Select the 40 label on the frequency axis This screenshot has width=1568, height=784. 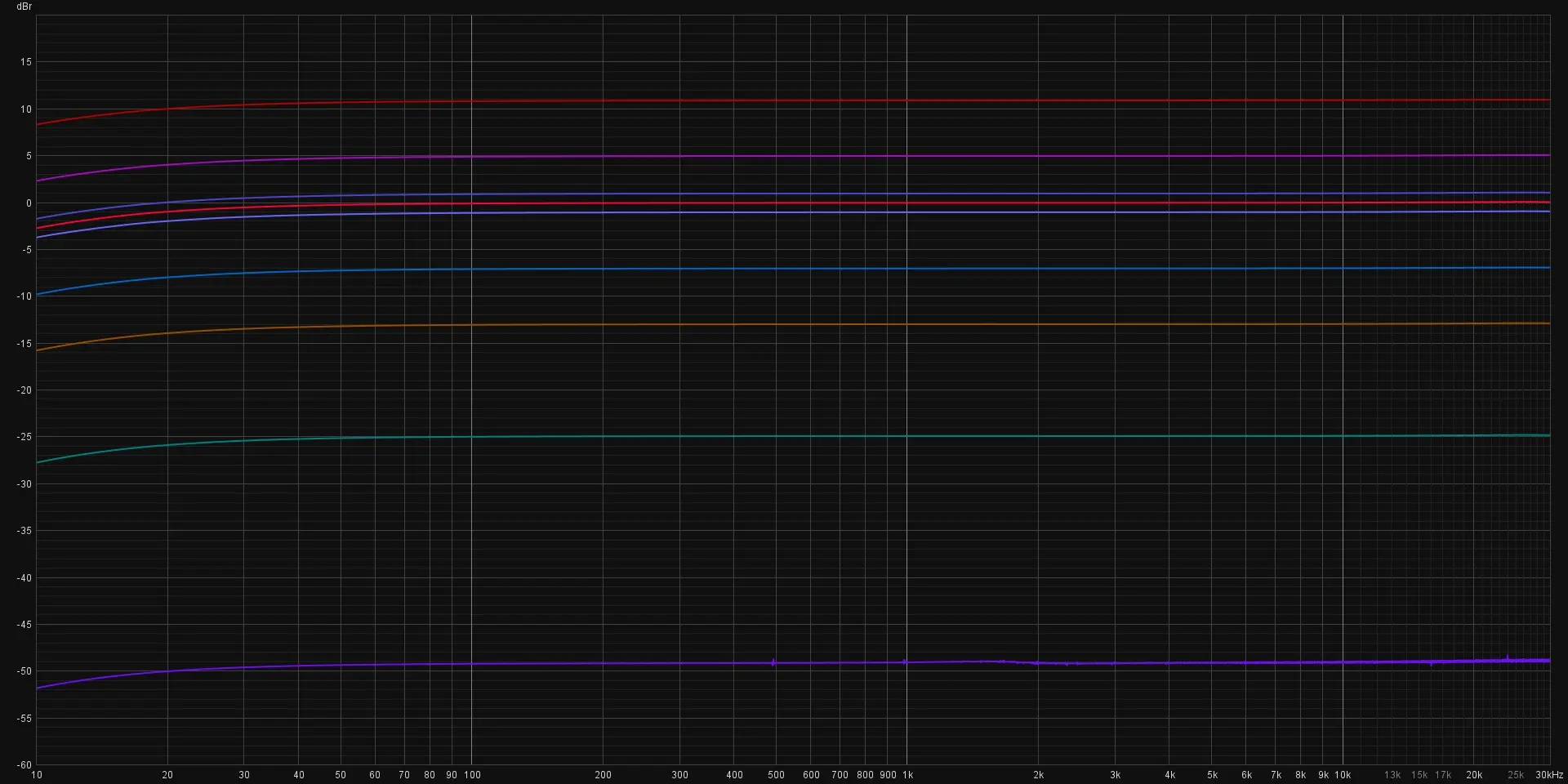click(x=299, y=775)
